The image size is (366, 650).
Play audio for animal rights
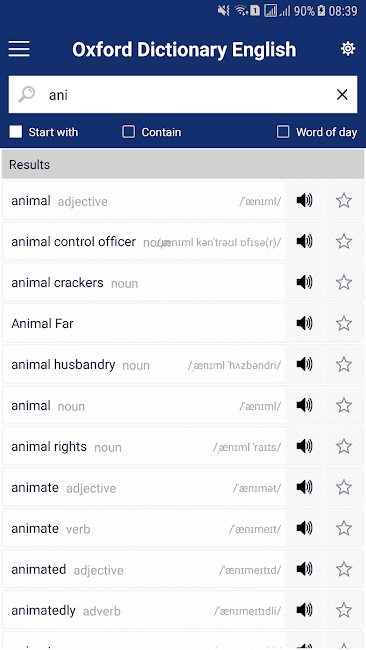(304, 446)
